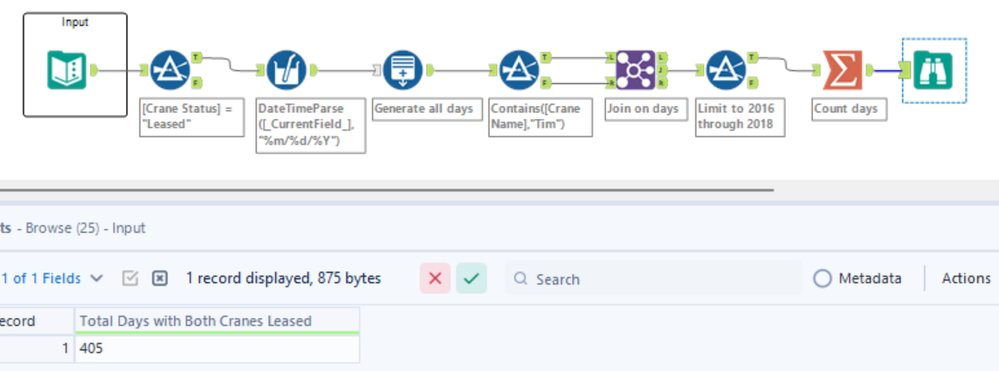The width and height of the screenshot is (999, 371).
Task: Click the Join on days tool
Action: tap(636, 69)
